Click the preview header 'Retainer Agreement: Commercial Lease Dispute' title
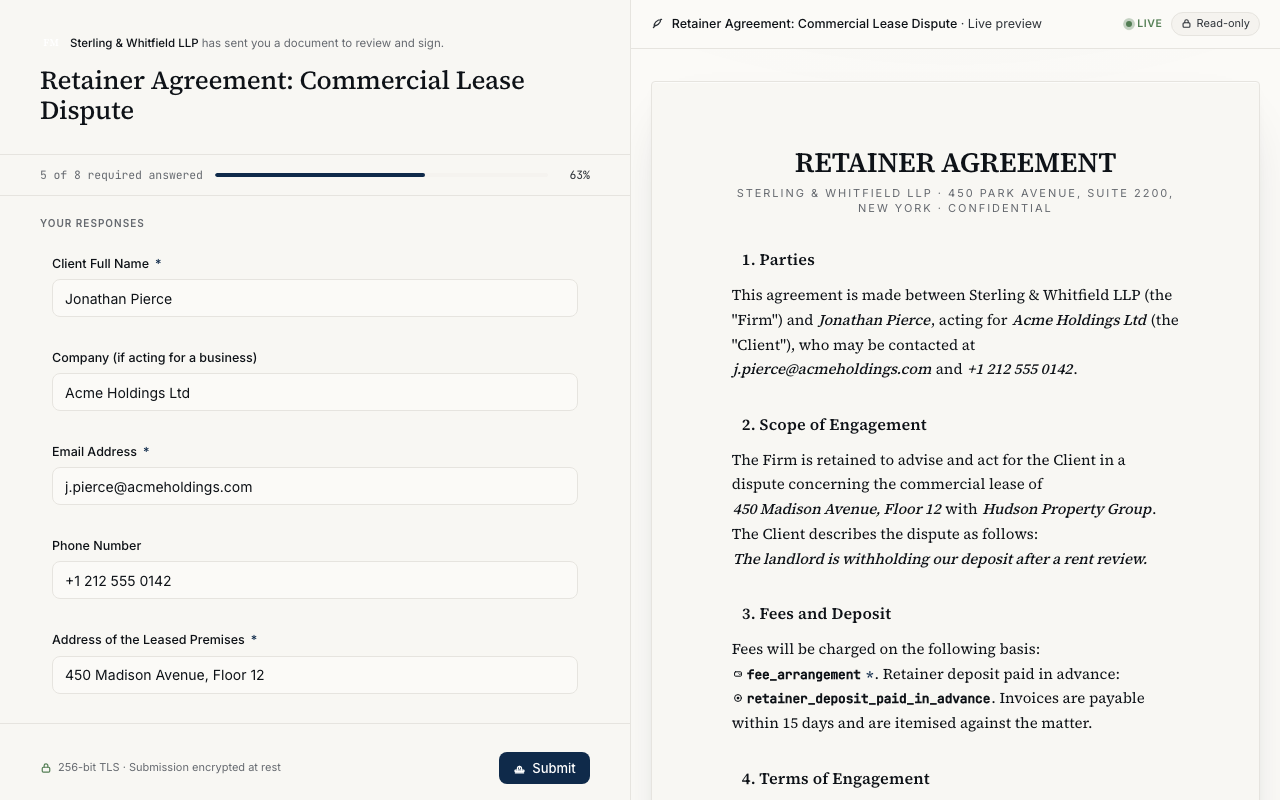This screenshot has height=800, width=1280. coord(814,23)
